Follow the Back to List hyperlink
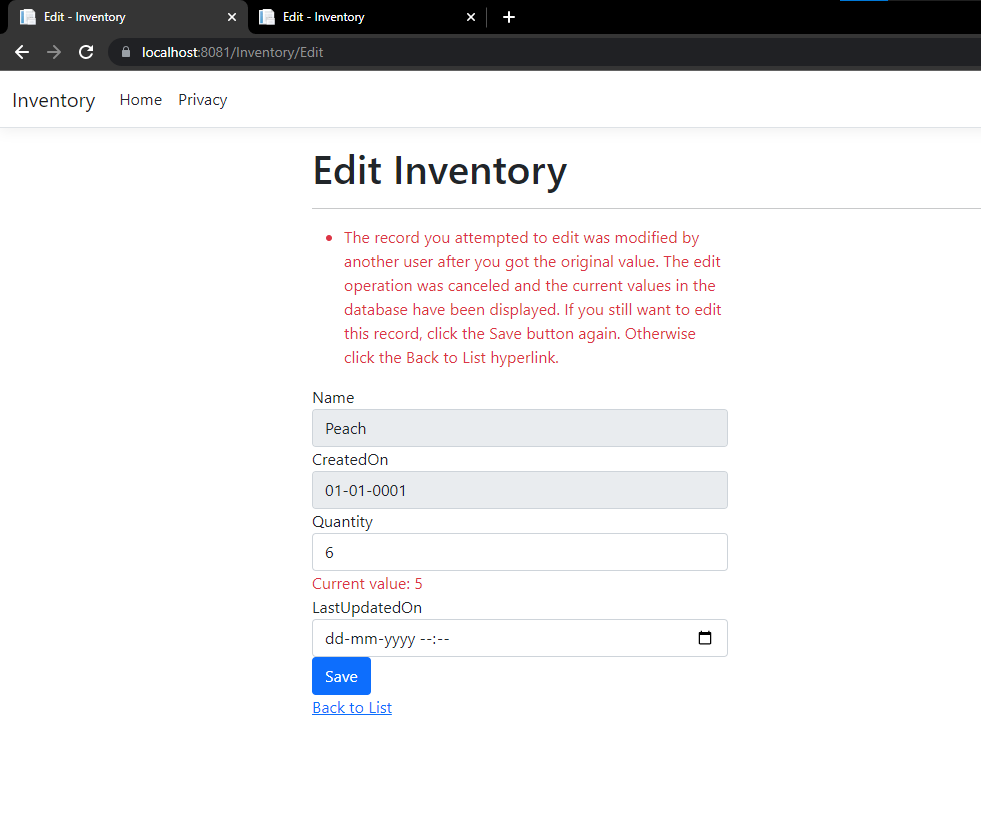Viewport: 981px width, 817px height. click(351, 707)
